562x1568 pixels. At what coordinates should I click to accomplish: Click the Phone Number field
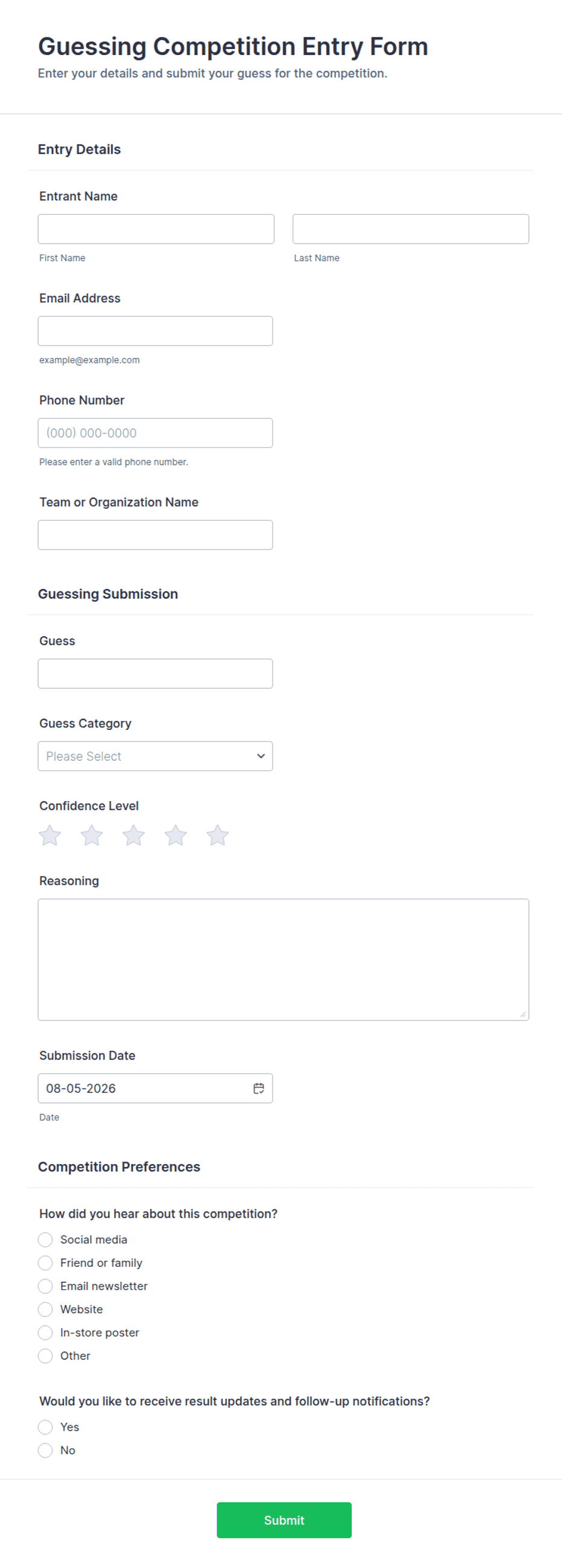[x=155, y=433]
